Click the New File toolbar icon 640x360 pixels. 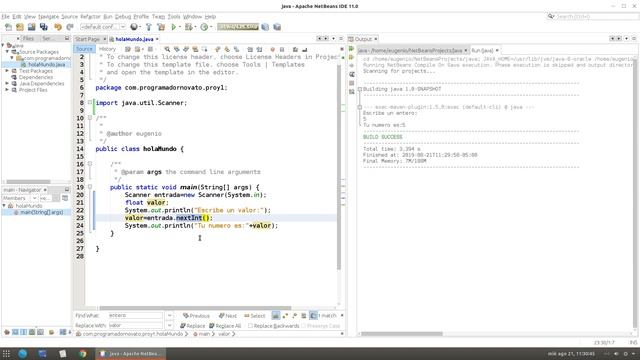(x=8, y=27)
